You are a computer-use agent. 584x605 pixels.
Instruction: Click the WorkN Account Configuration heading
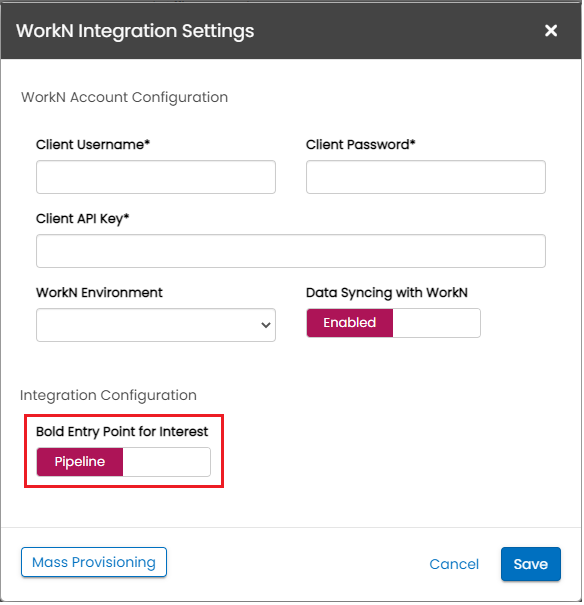point(124,97)
